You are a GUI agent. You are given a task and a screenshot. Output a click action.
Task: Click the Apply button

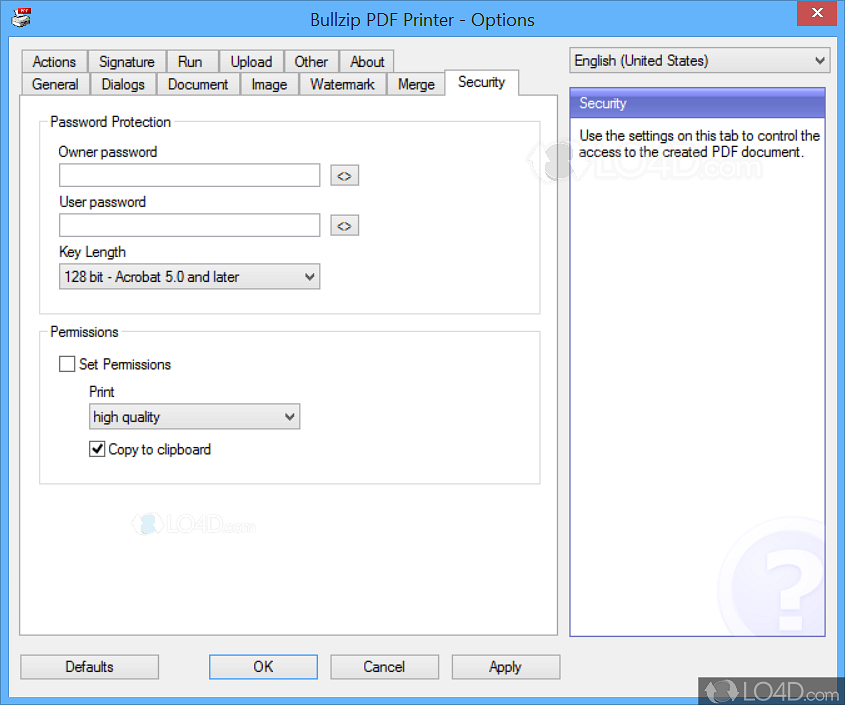(x=505, y=667)
